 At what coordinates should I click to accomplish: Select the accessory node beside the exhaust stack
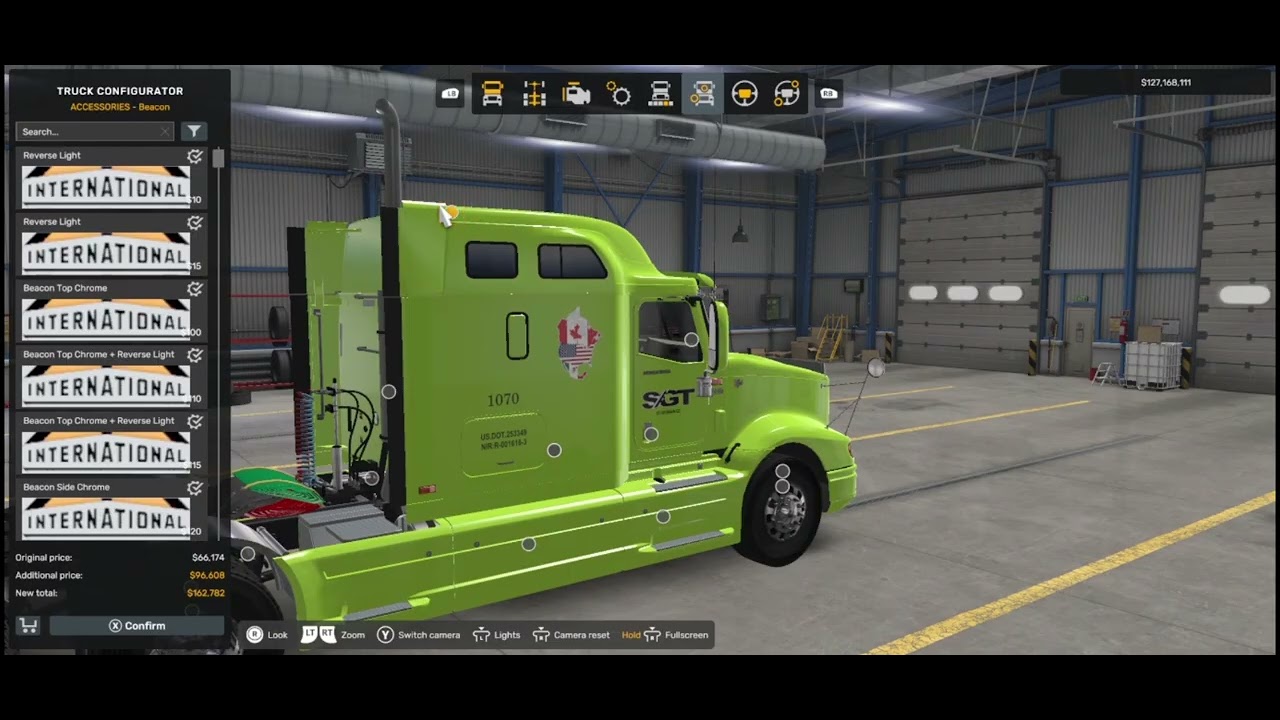click(x=389, y=392)
